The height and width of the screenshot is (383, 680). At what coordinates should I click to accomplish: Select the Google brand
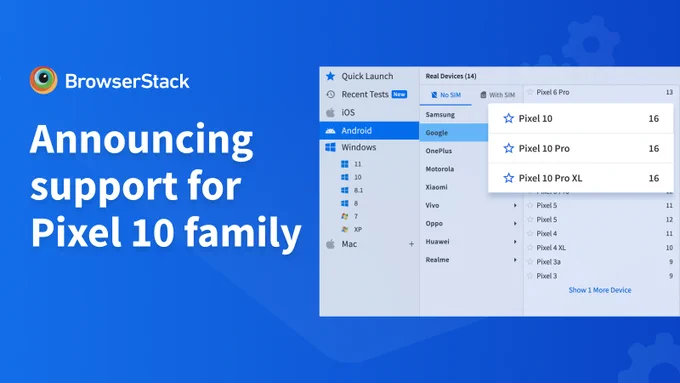point(454,133)
